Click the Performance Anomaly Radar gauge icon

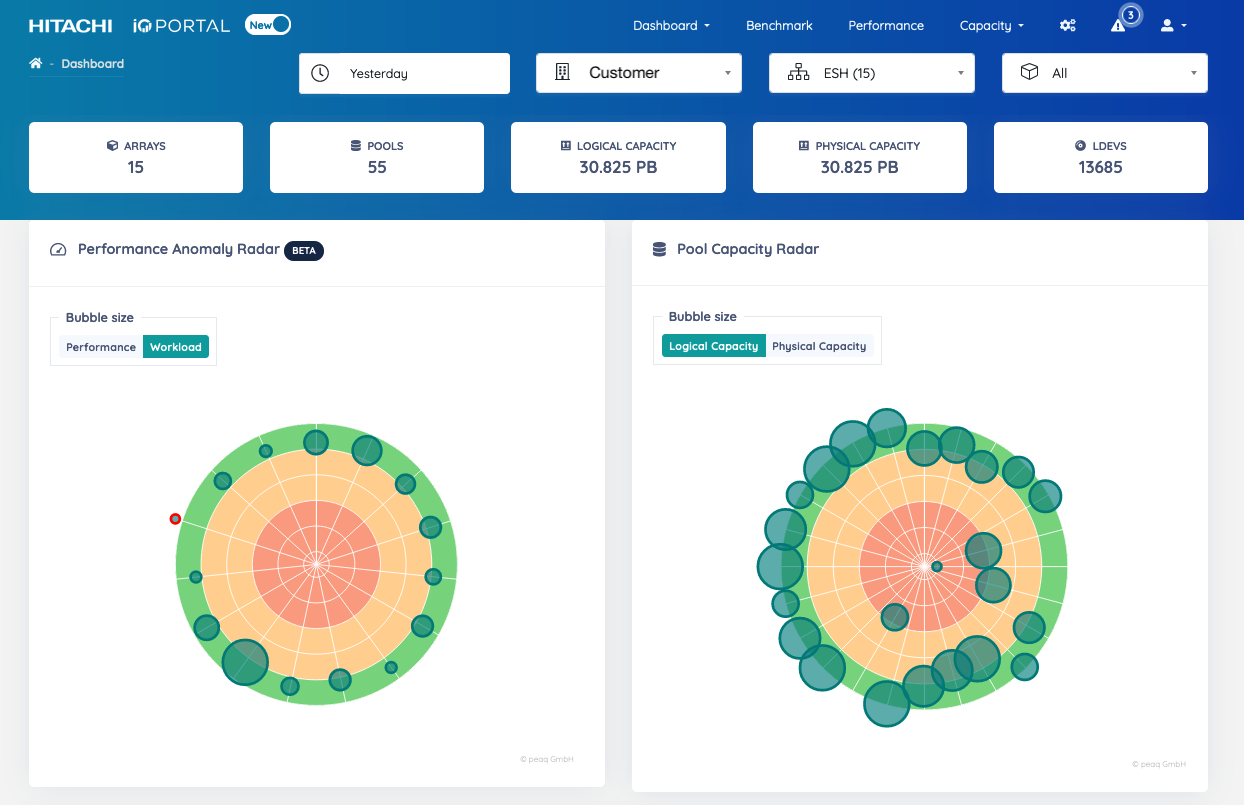pyautogui.click(x=58, y=249)
